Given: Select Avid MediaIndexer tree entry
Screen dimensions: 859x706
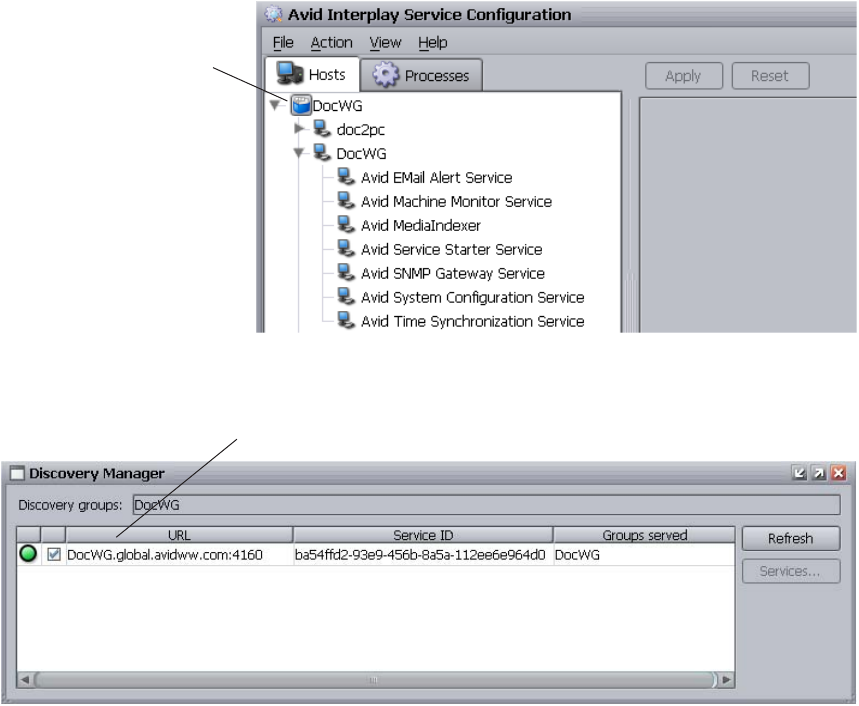Looking at the screenshot, I should [421, 226].
